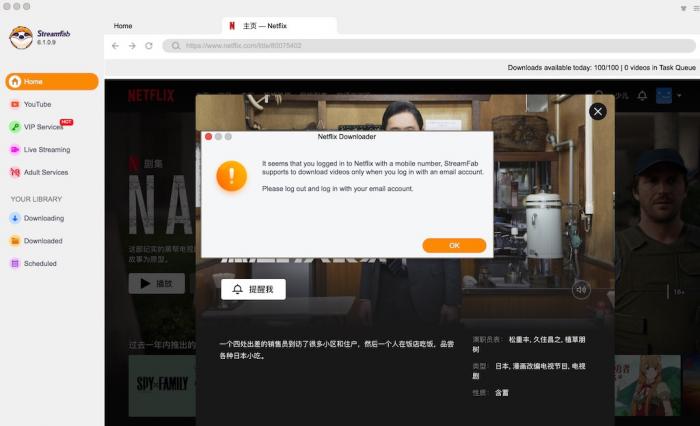Click the NETFLIX logo on the page
The width and height of the screenshot is (700, 426).
pos(151,96)
